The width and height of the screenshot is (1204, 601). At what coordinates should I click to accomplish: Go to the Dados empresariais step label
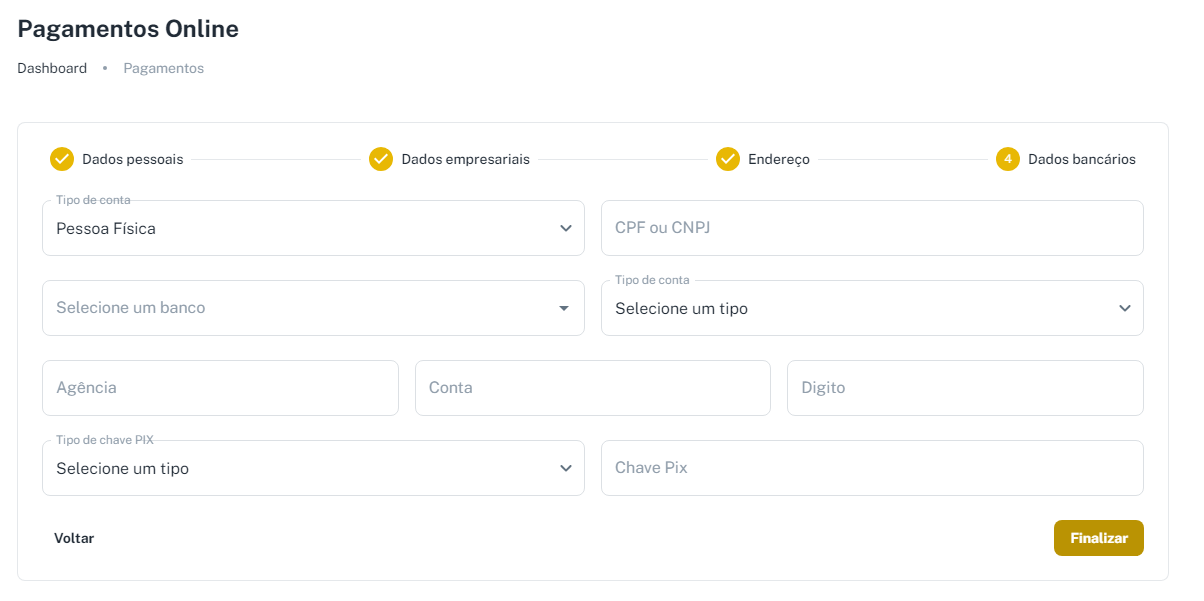[466, 159]
